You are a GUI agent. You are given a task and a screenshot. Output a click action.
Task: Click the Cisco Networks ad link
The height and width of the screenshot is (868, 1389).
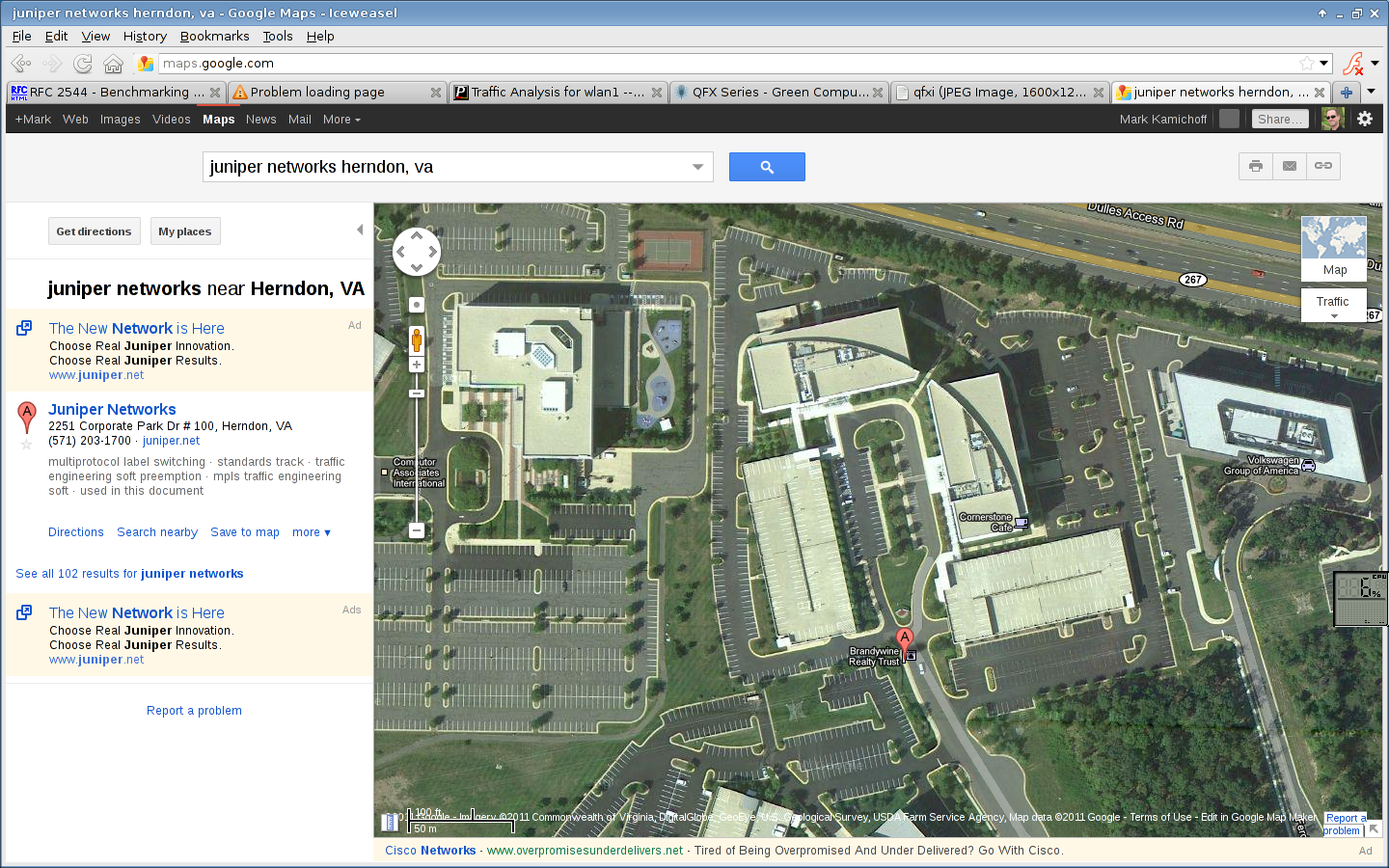[x=430, y=851]
